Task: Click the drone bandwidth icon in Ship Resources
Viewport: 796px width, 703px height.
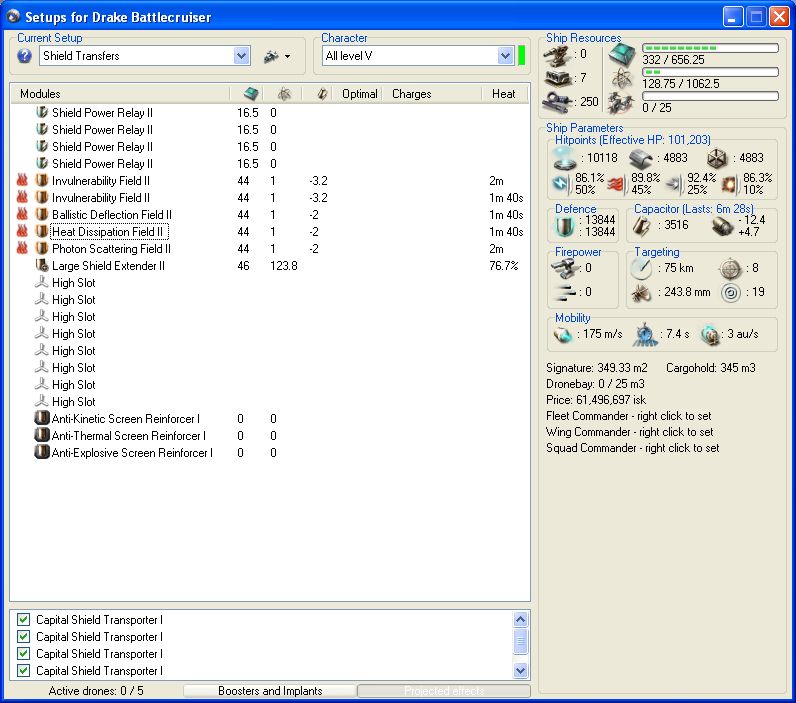Action: point(621,103)
